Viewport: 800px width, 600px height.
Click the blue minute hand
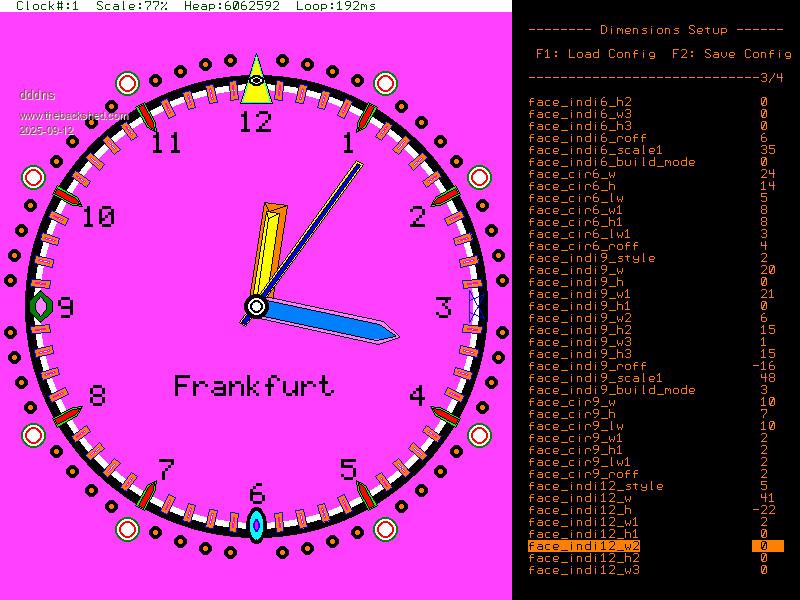pos(330,321)
